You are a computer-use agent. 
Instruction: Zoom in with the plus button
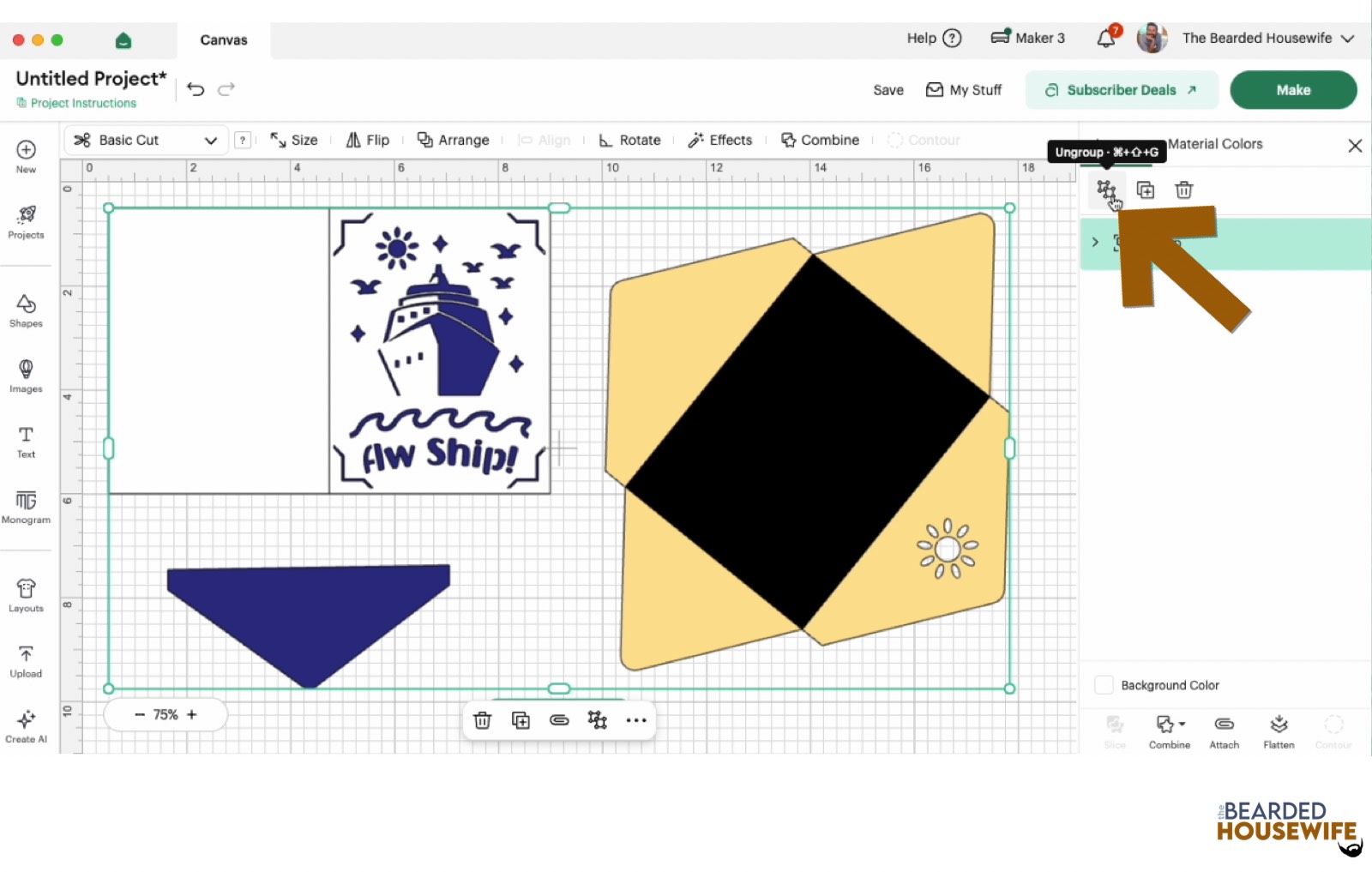[x=192, y=714]
